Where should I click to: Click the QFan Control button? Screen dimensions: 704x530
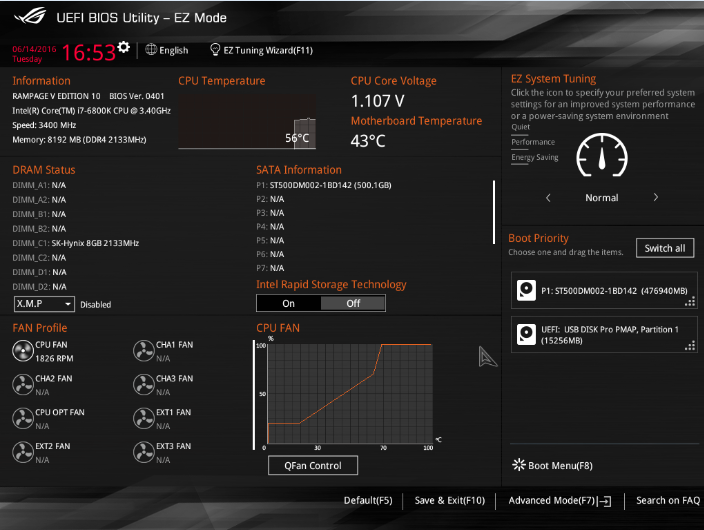tap(312, 465)
